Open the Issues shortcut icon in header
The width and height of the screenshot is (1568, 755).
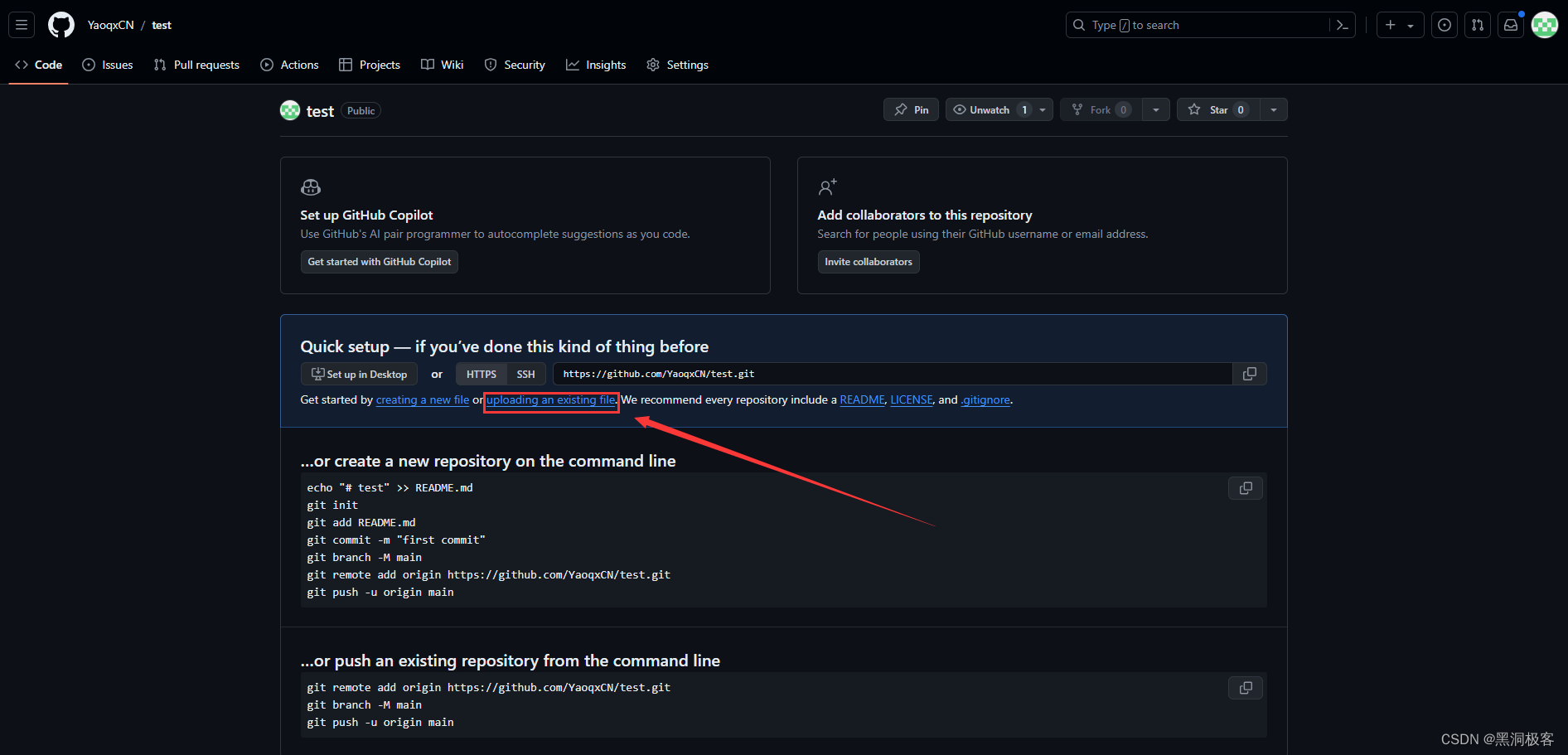pos(1445,25)
